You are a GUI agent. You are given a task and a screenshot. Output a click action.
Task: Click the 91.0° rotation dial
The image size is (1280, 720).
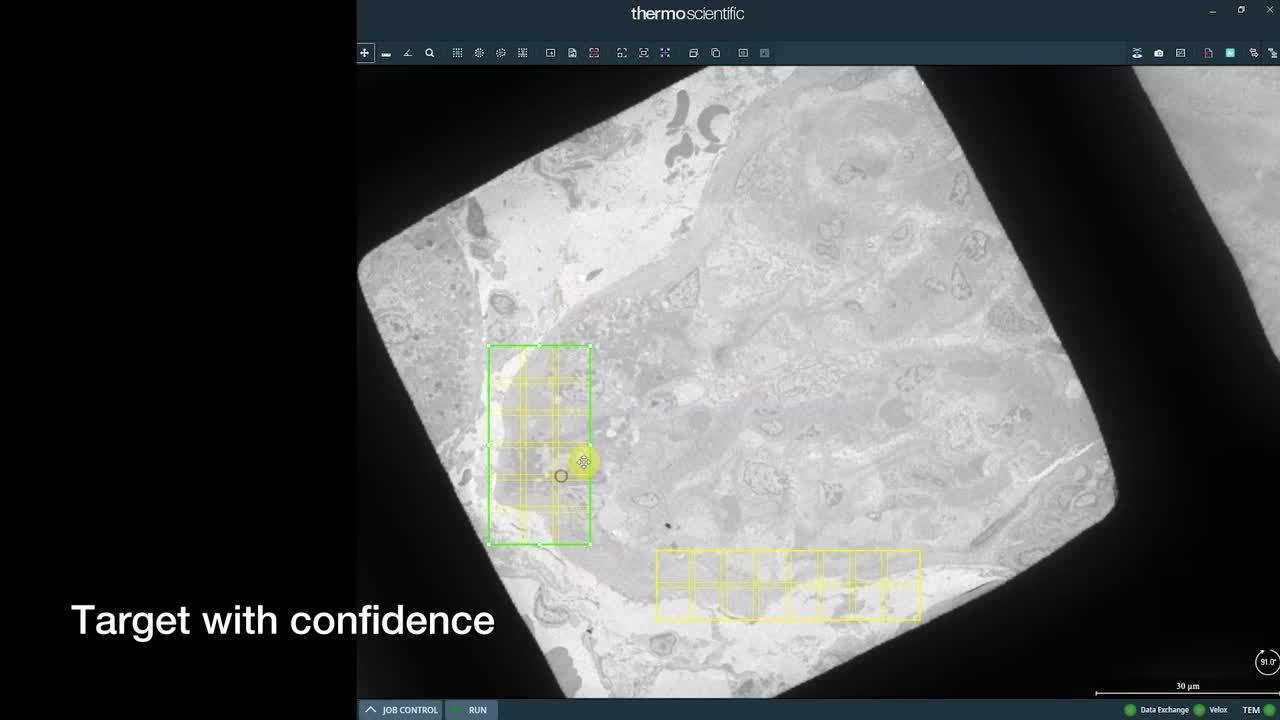tap(1267, 662)
